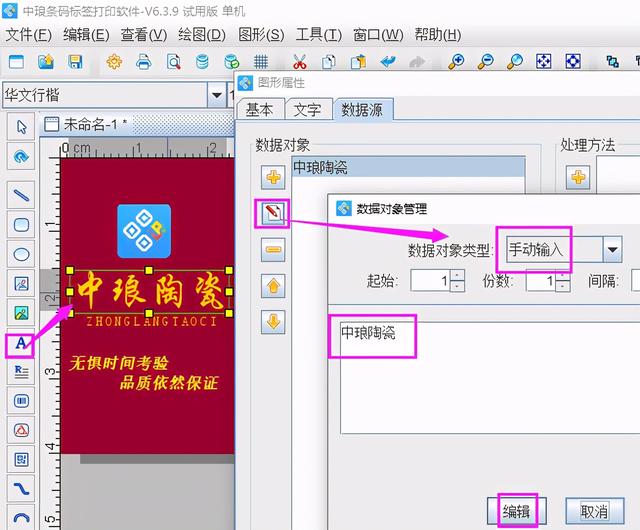The width and height of the screenshot is (640, 530).
Task: Select the rich text R tool
Action: pyautogui.click(x=21, y=371)
